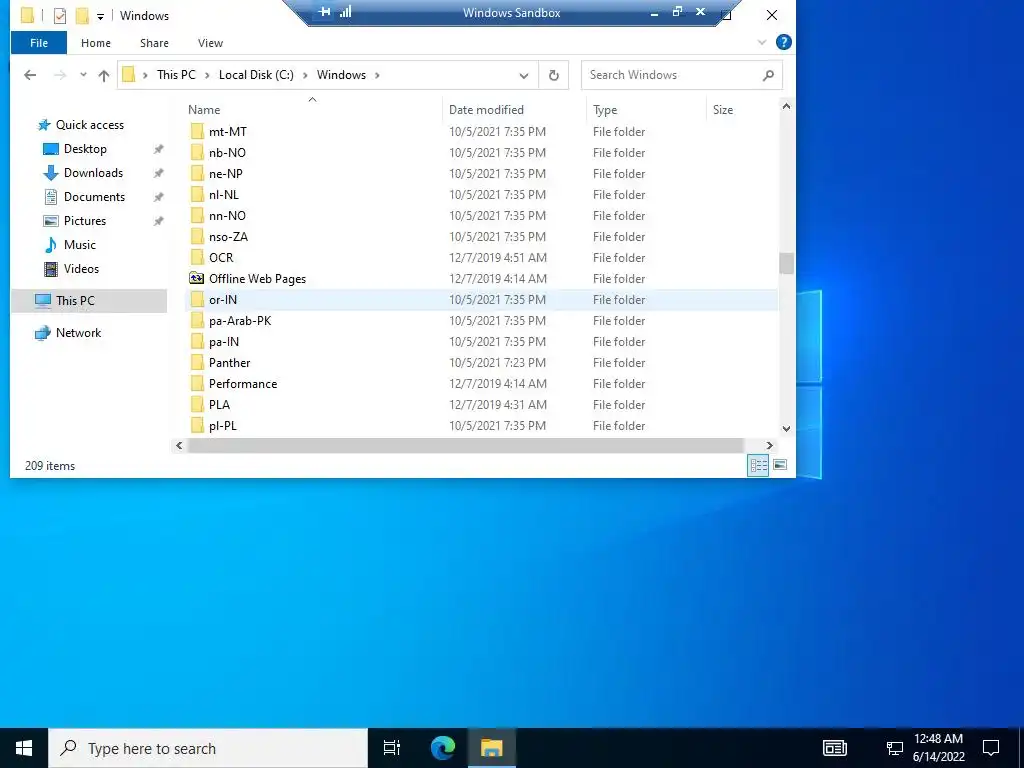Screen dimensions: 1024x768
Task: Select the Performance folder icon
Action: tap(197, 383)
